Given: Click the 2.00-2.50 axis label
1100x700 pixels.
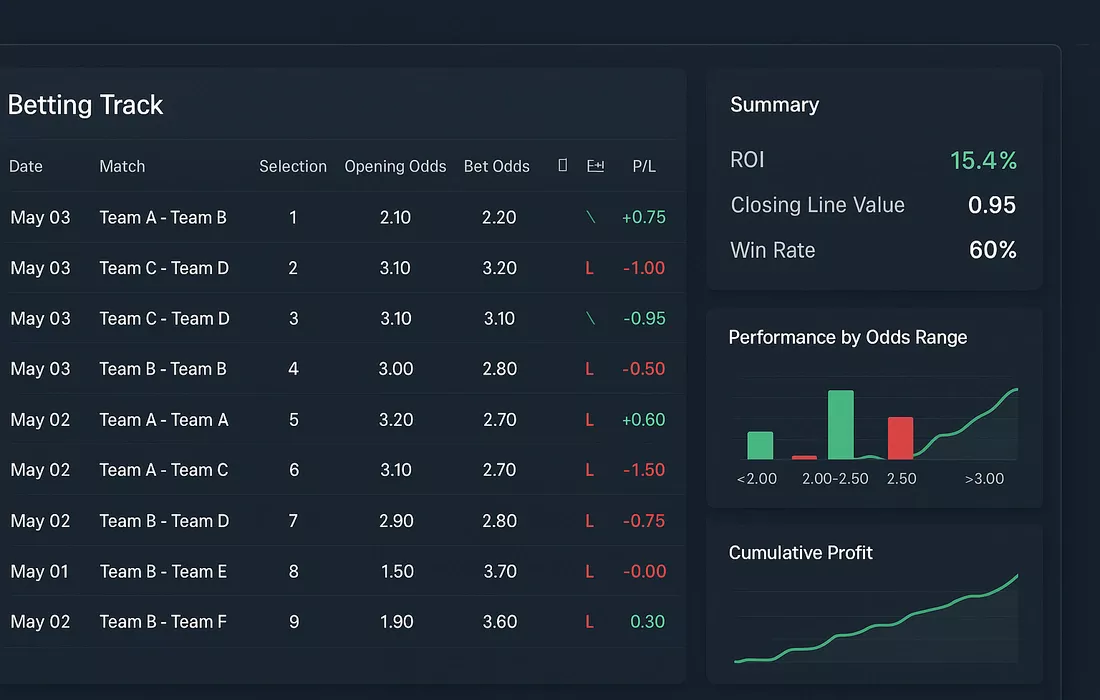Looking at the screenshot, I should (x=835, y=478).
